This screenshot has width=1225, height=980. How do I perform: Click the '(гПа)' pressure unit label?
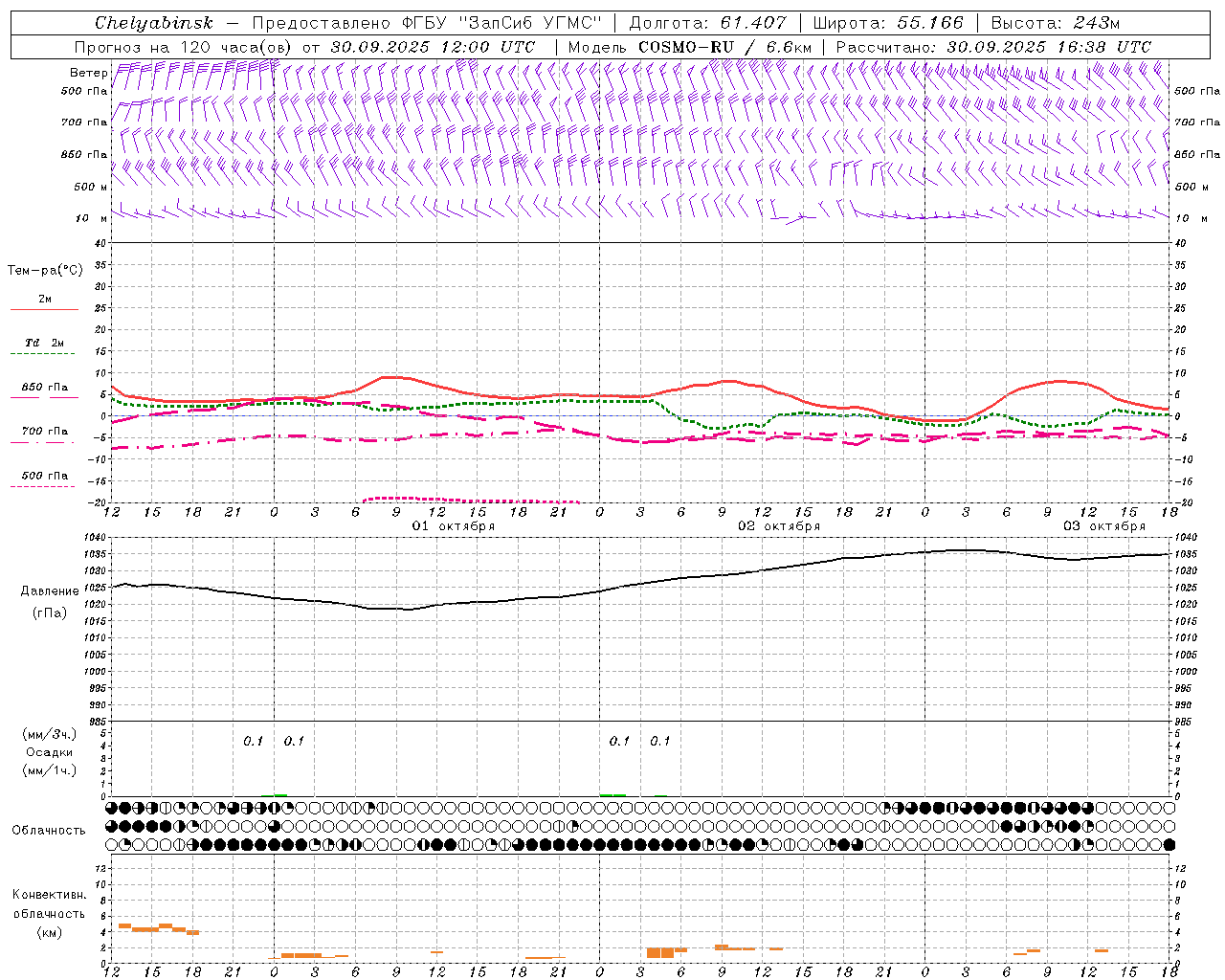point(50,613)
